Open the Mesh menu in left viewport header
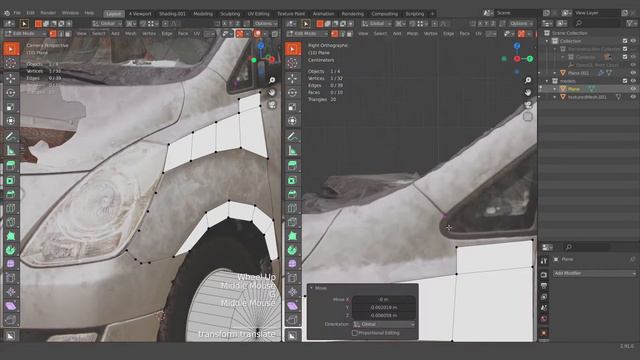Viewport: 640px width, 360px height. click(x=131, y=33)
